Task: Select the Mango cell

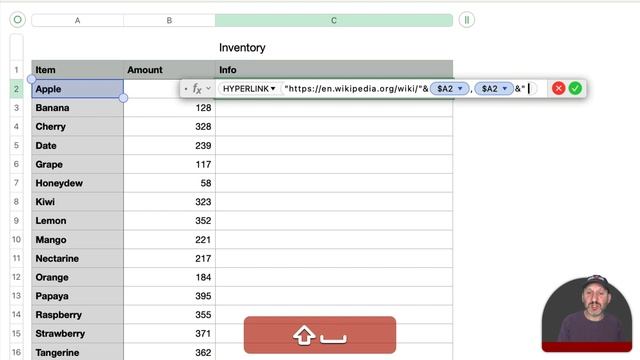Action: coord(78,240)
